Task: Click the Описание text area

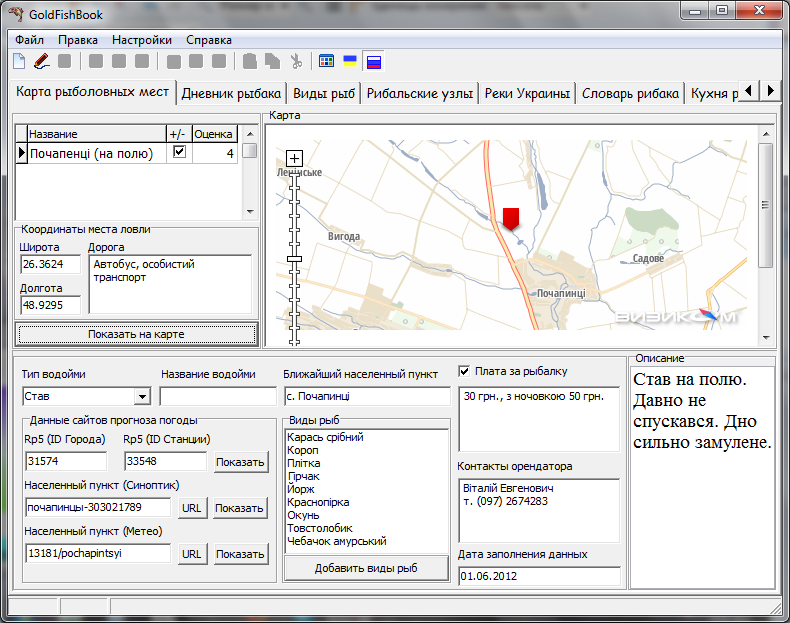Action: click(x=702, y=477)
